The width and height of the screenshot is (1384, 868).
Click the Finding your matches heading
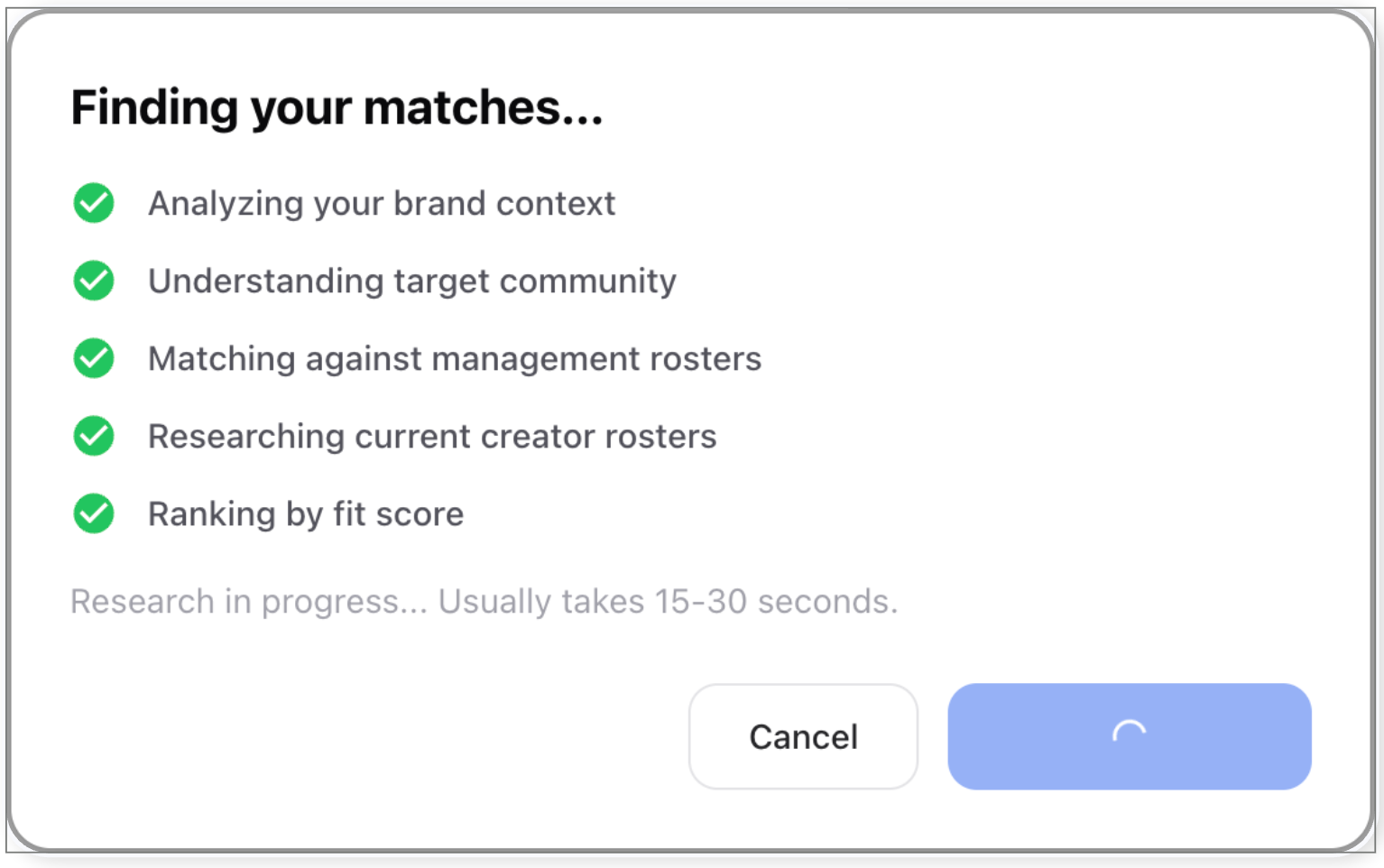point(337,108)
